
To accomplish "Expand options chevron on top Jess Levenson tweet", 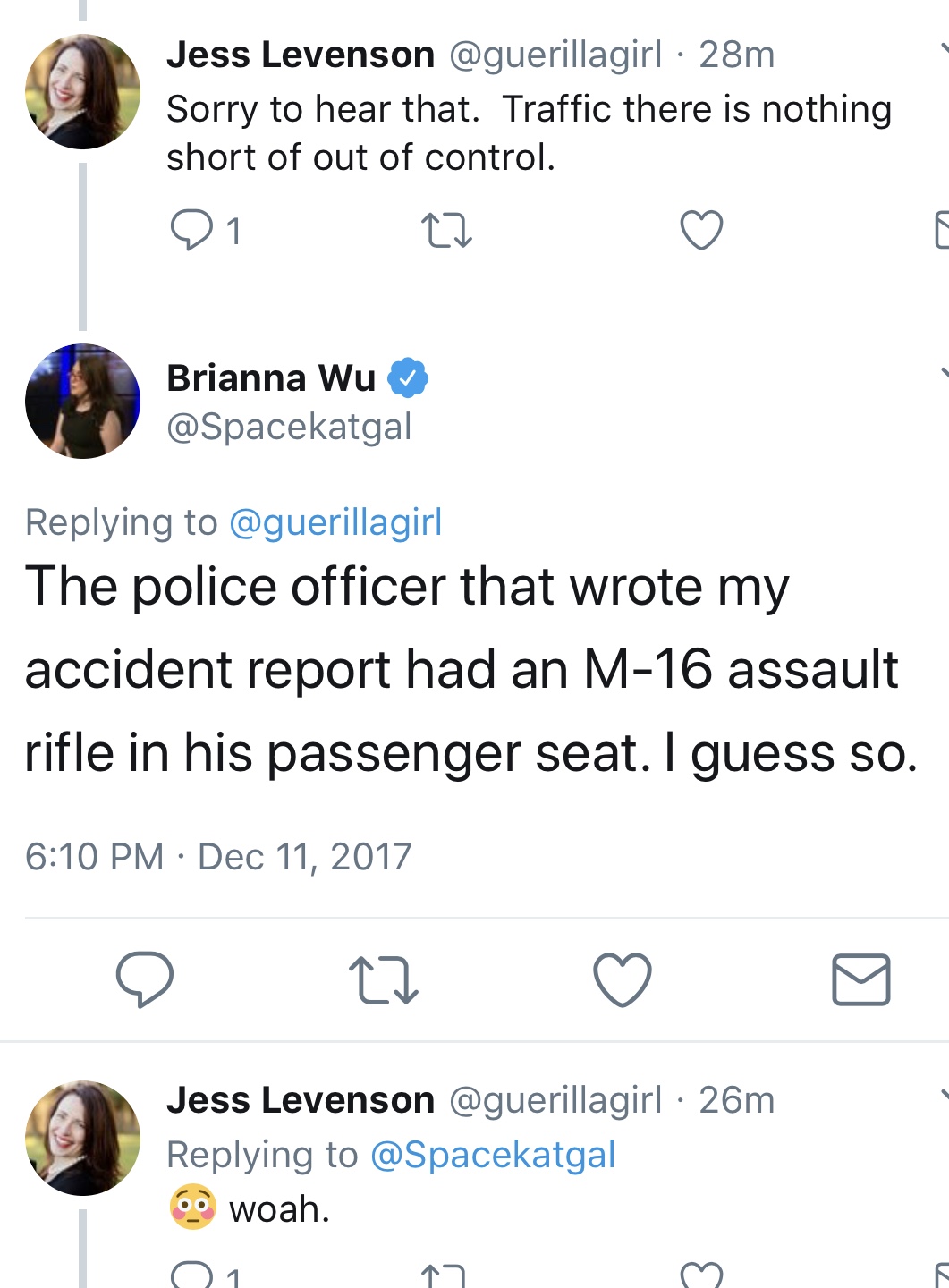I will click(x=944, y=48).
